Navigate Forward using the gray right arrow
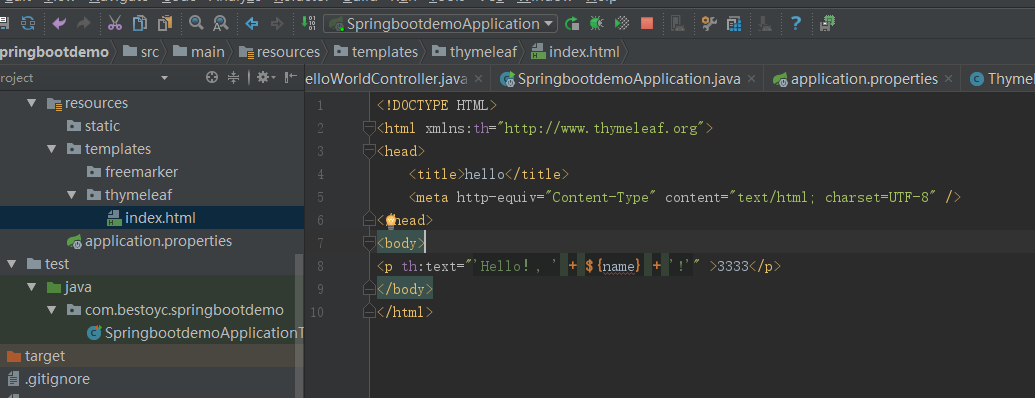This screenshot has height=398, width=1035. pyautogui.click(x=277, y=24)
